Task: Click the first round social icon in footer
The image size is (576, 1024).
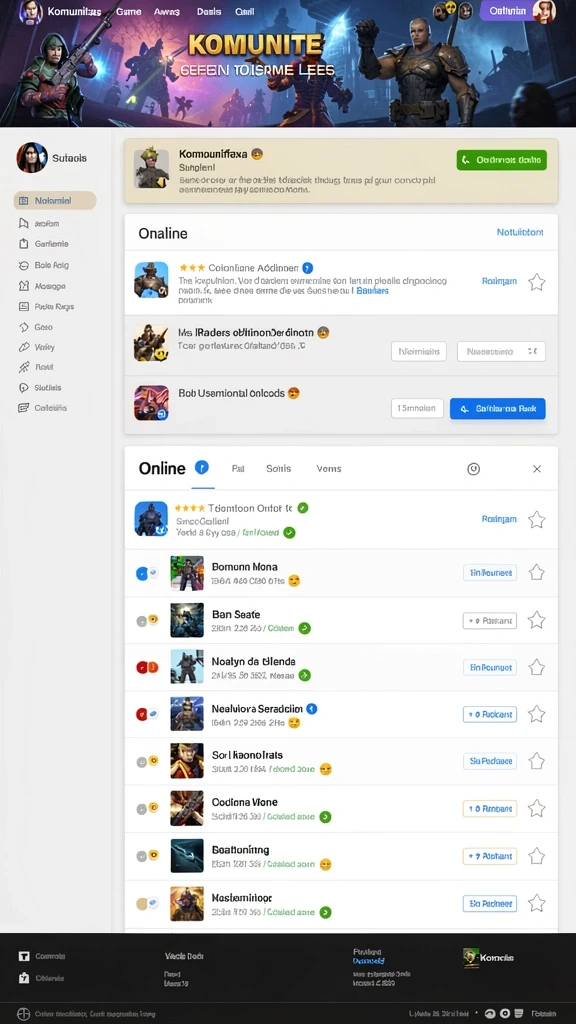Action: [x=490, y=1014]
